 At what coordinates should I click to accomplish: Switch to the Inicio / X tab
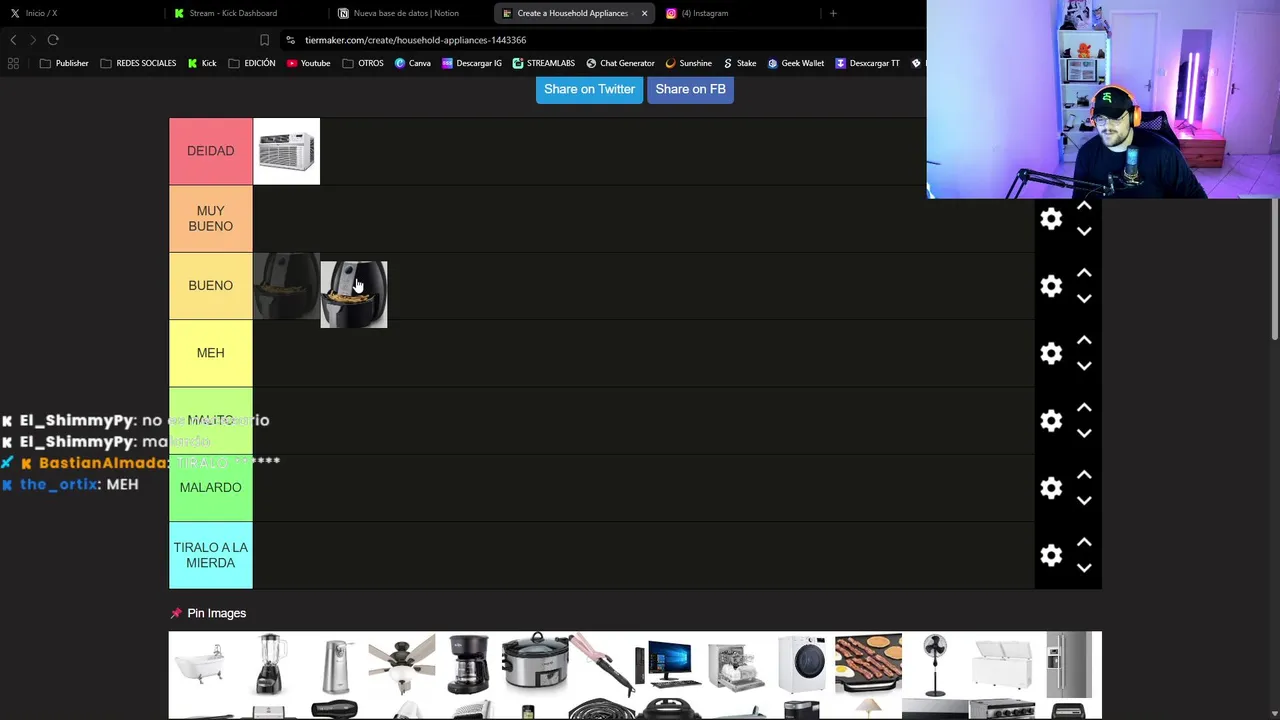tap(82, 13)
